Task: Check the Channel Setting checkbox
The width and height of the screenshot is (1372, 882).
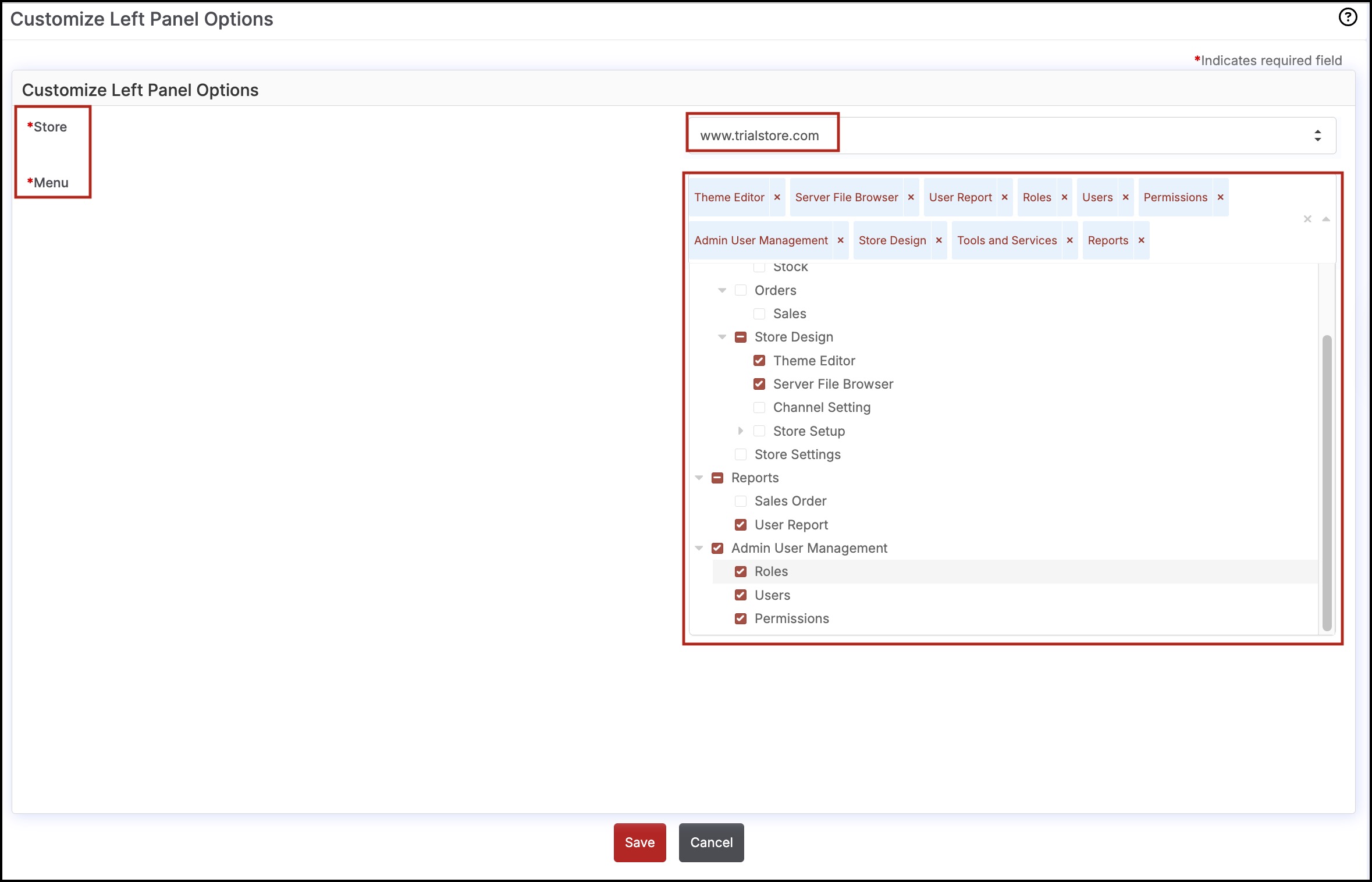Action: [759, 407]
